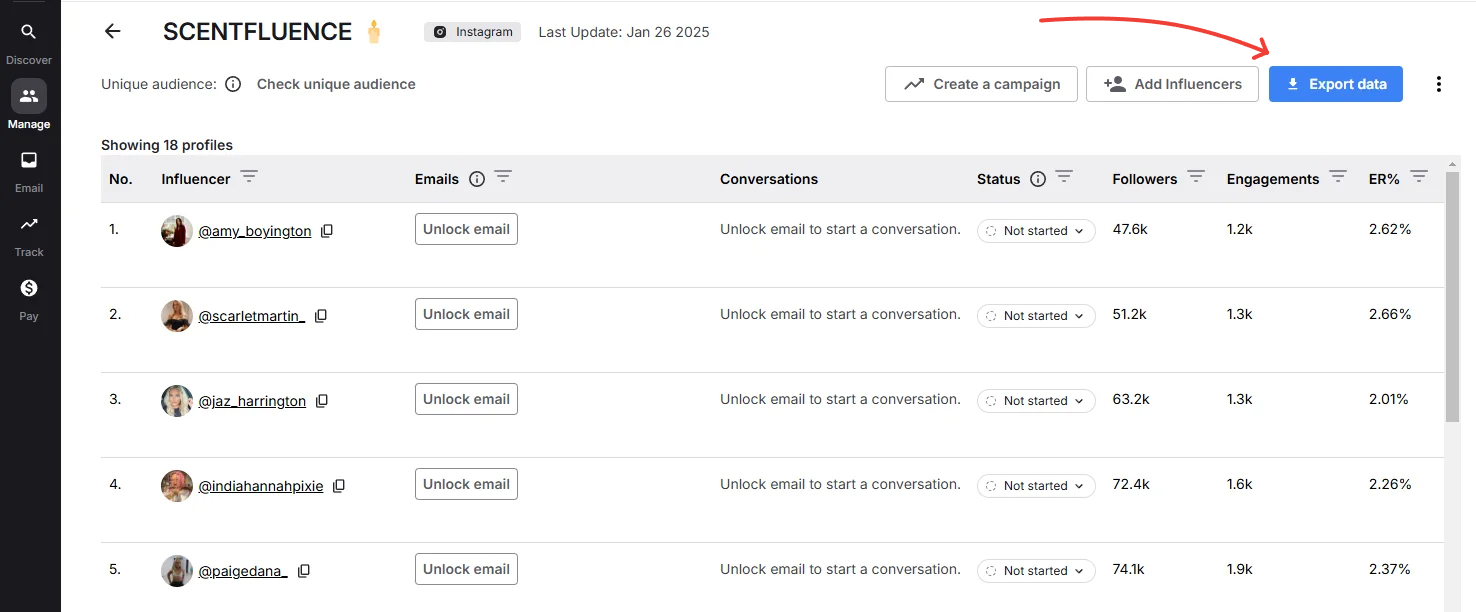
Task: Click the 74.1k followers value
Action: [x=1129, y=569]
